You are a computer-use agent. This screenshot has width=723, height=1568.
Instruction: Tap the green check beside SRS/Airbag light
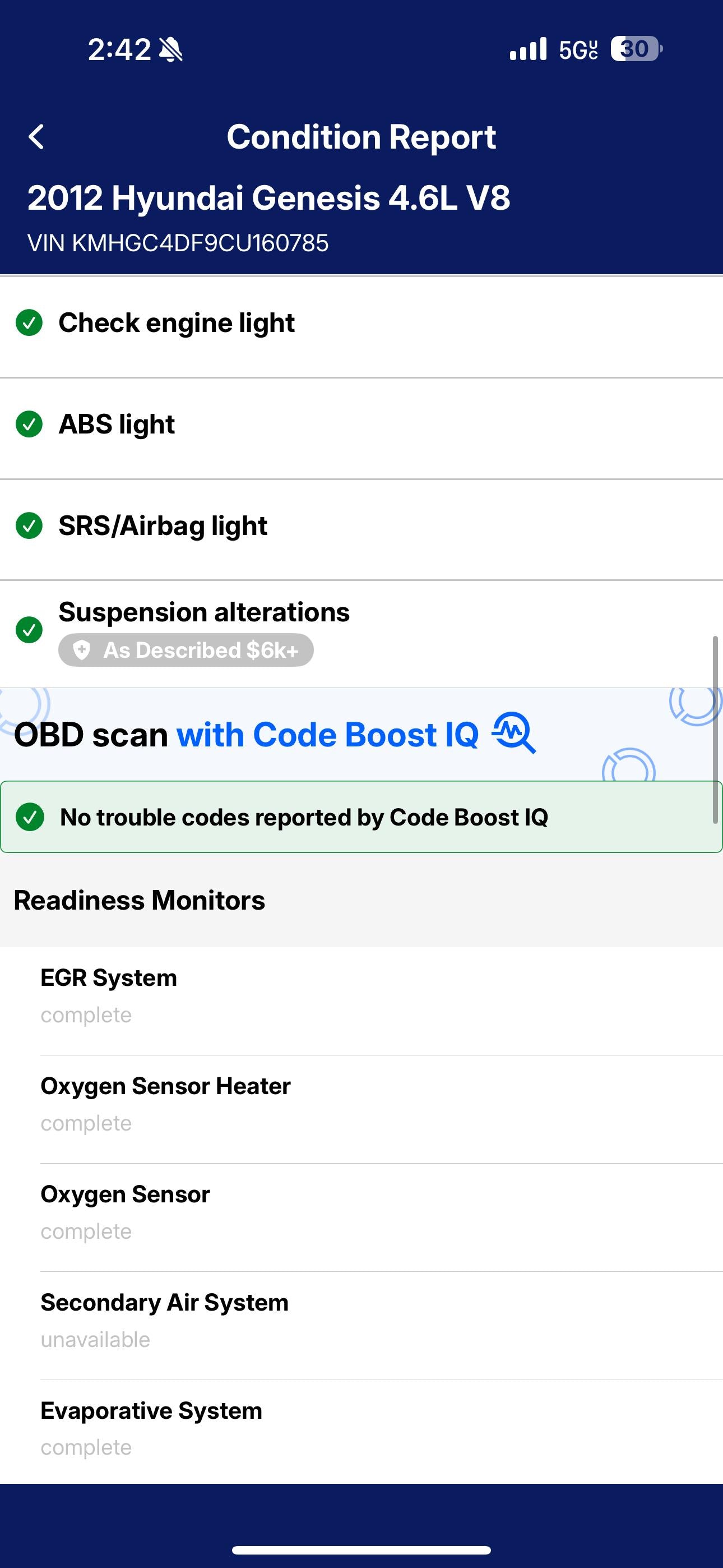coord(29,526)
